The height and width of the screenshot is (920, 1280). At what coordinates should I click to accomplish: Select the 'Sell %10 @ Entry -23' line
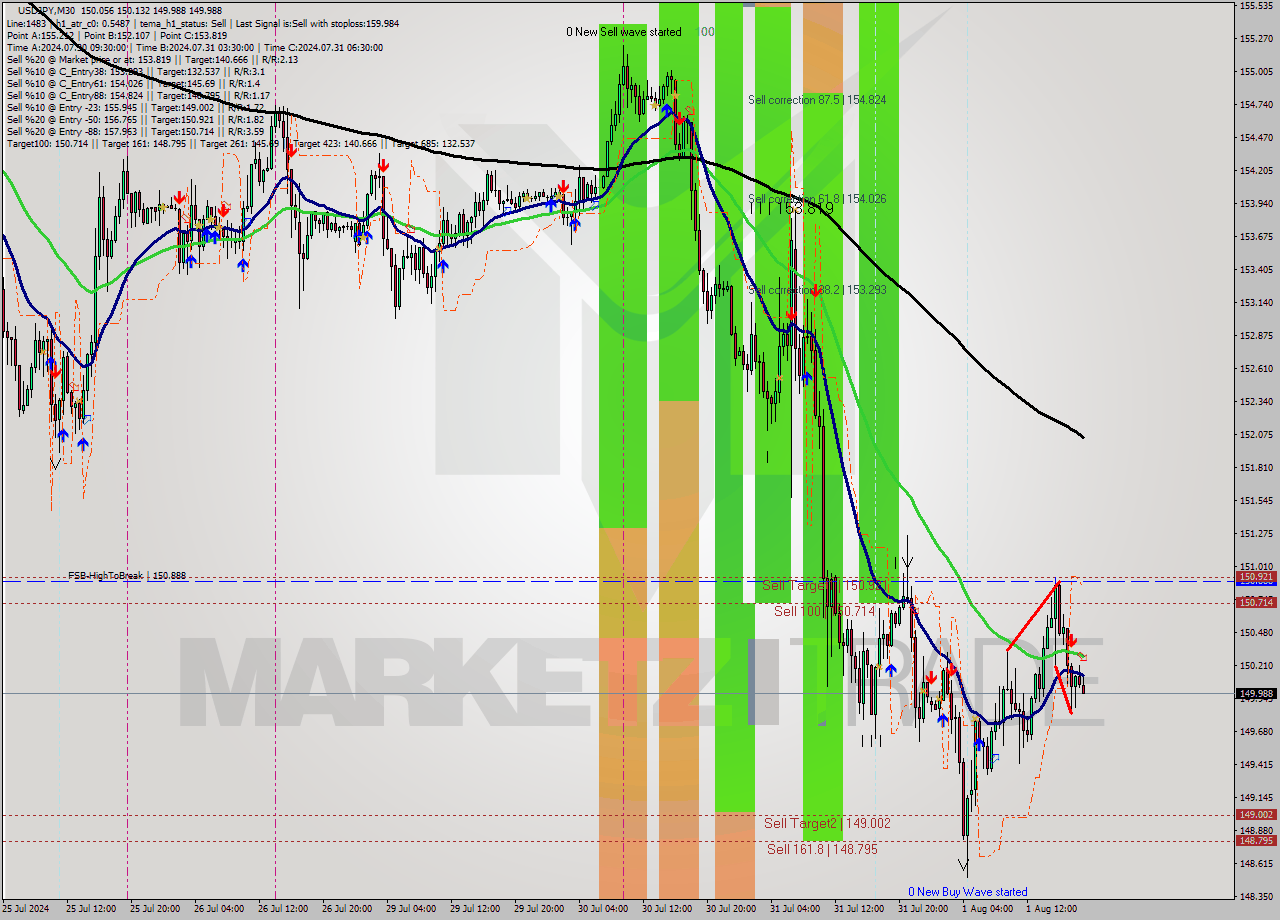coord(135,107)
